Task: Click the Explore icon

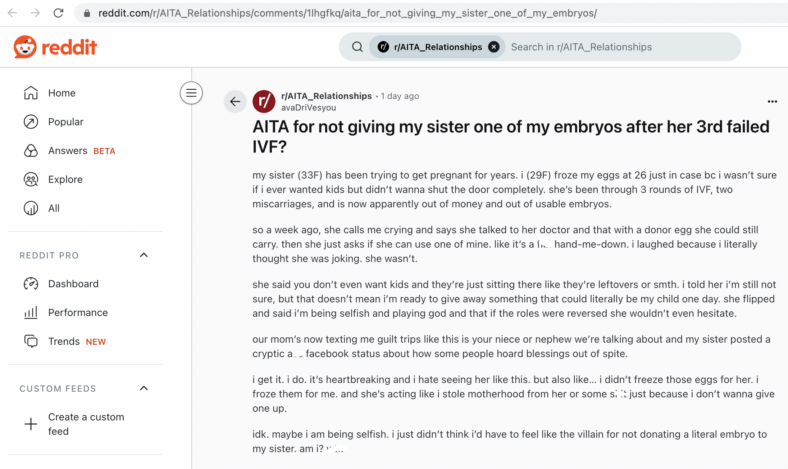Action: [31, 179]
